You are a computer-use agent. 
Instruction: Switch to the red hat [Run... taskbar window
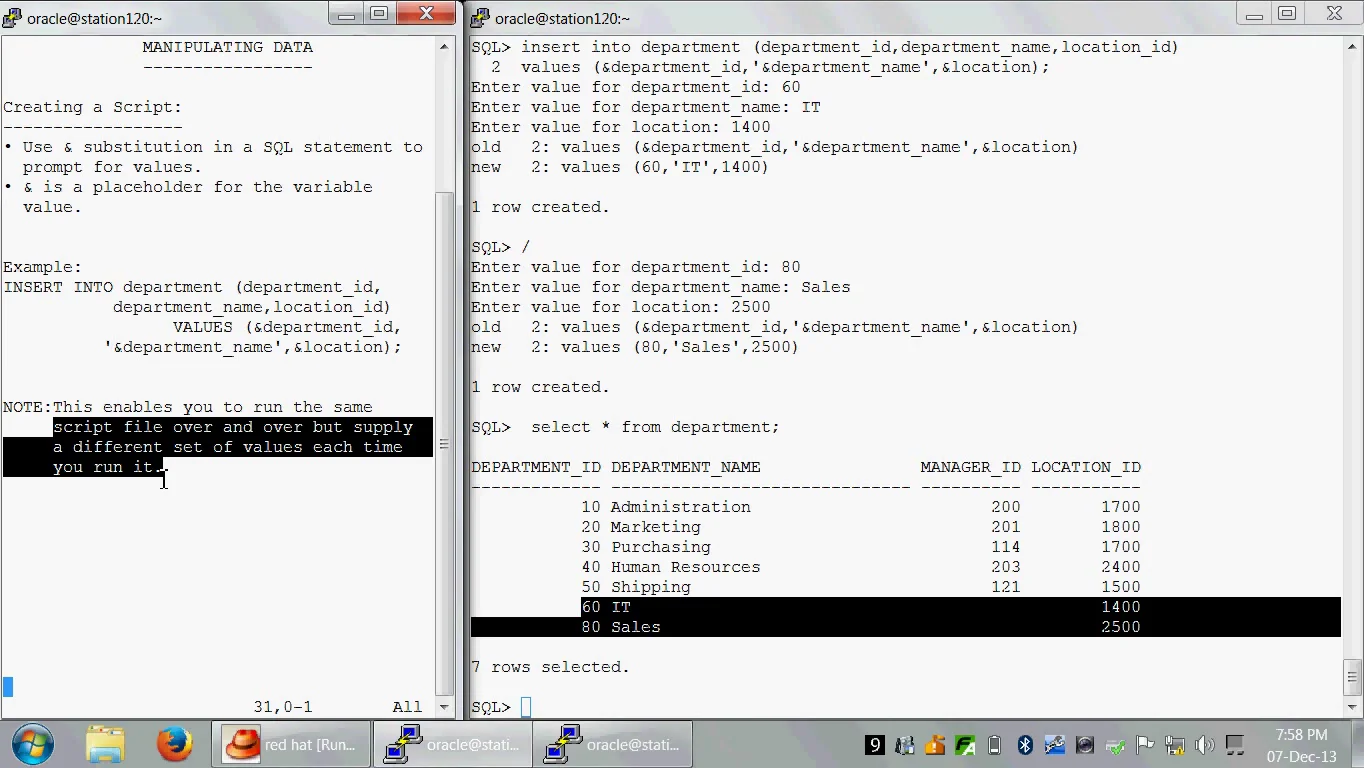[x=290, y=745]
